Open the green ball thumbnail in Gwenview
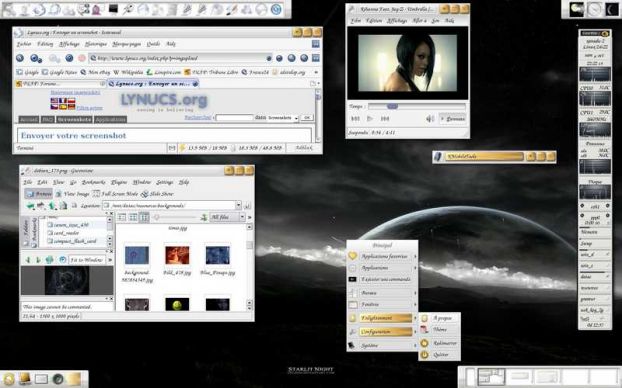 [177, 305]
